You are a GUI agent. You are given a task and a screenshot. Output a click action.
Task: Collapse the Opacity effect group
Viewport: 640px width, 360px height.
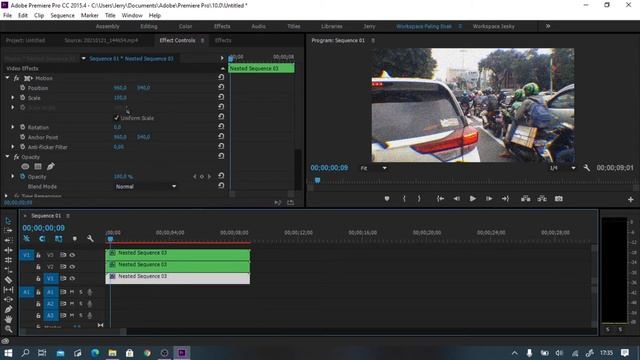pyautogui.click(x=7, y=156)
